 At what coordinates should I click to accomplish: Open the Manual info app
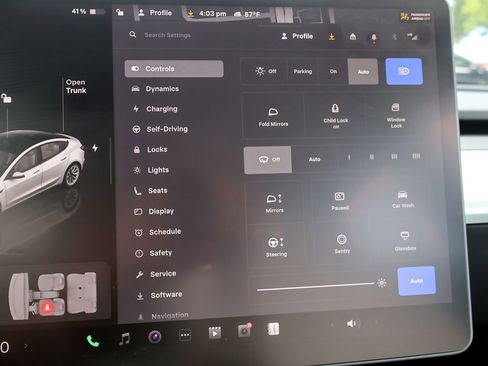(x=273, y=329)
